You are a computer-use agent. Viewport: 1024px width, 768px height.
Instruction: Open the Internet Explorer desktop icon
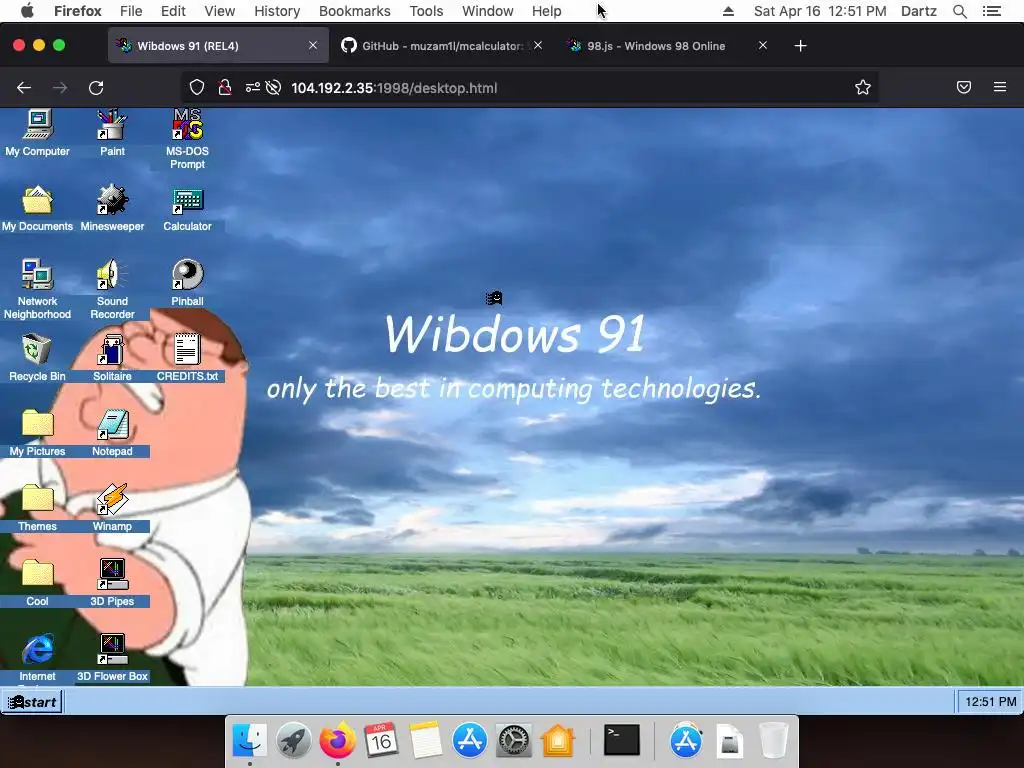click(x=37, y=658)
